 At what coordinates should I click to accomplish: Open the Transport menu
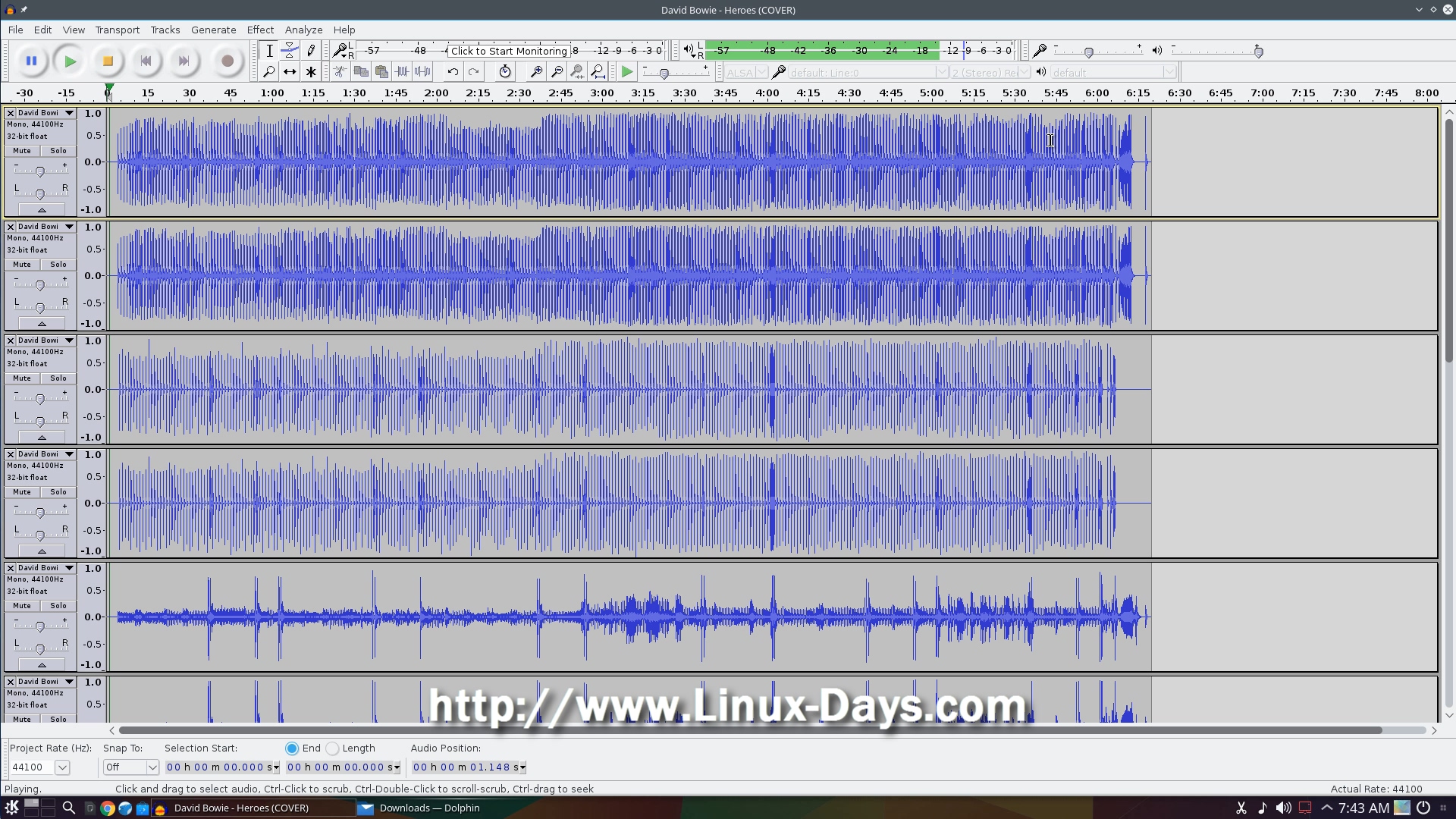tap(117, 30)
